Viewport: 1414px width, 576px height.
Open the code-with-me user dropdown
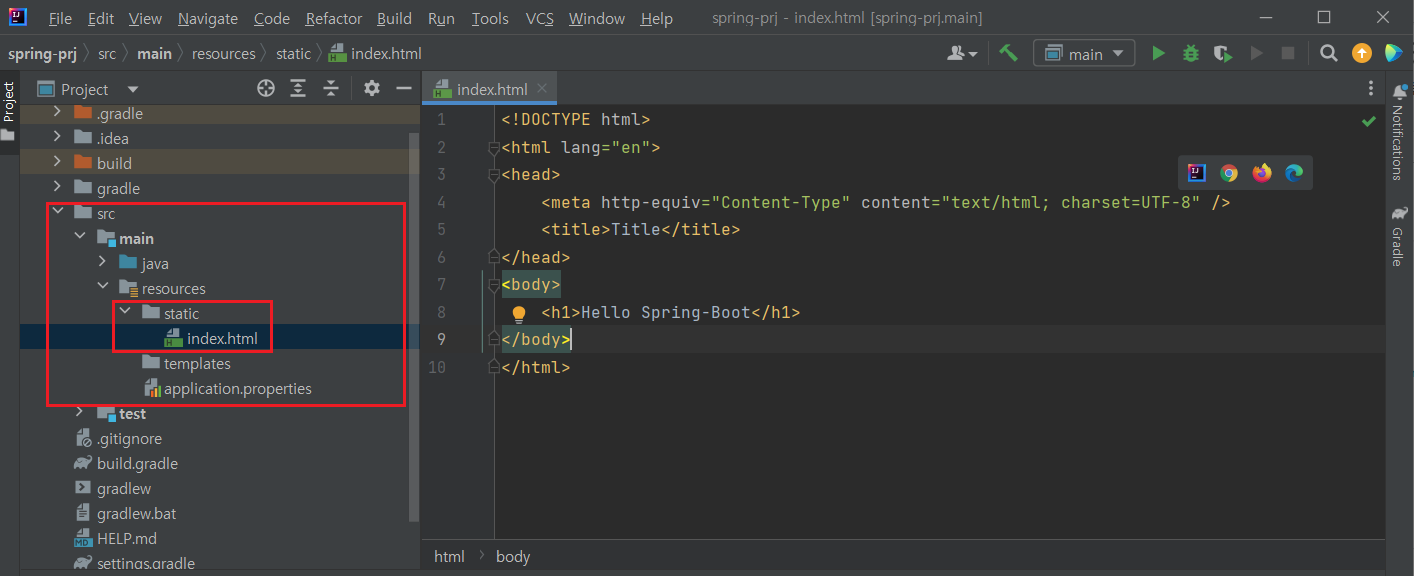962,54
